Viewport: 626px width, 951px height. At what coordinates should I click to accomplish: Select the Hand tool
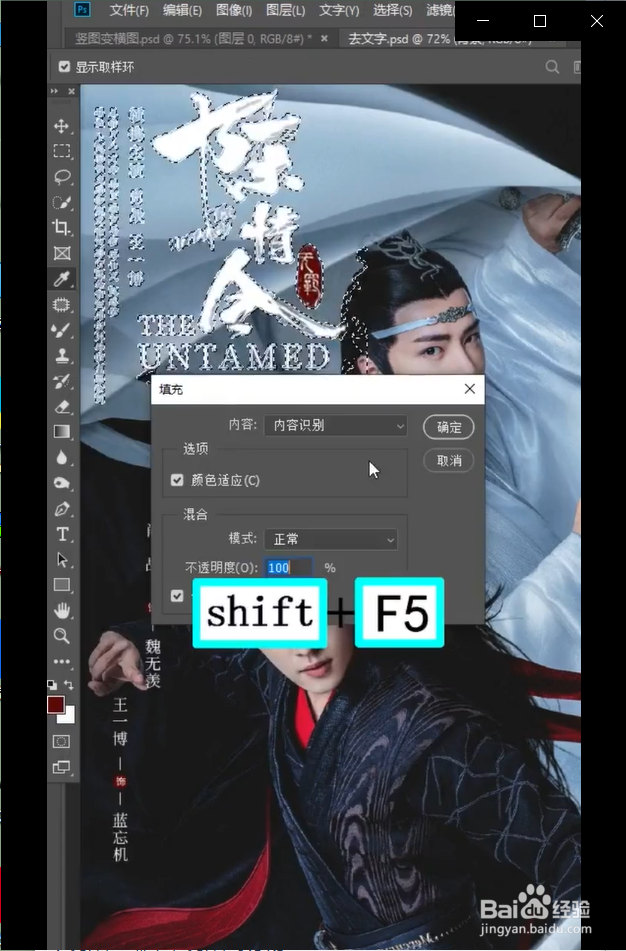61,610
